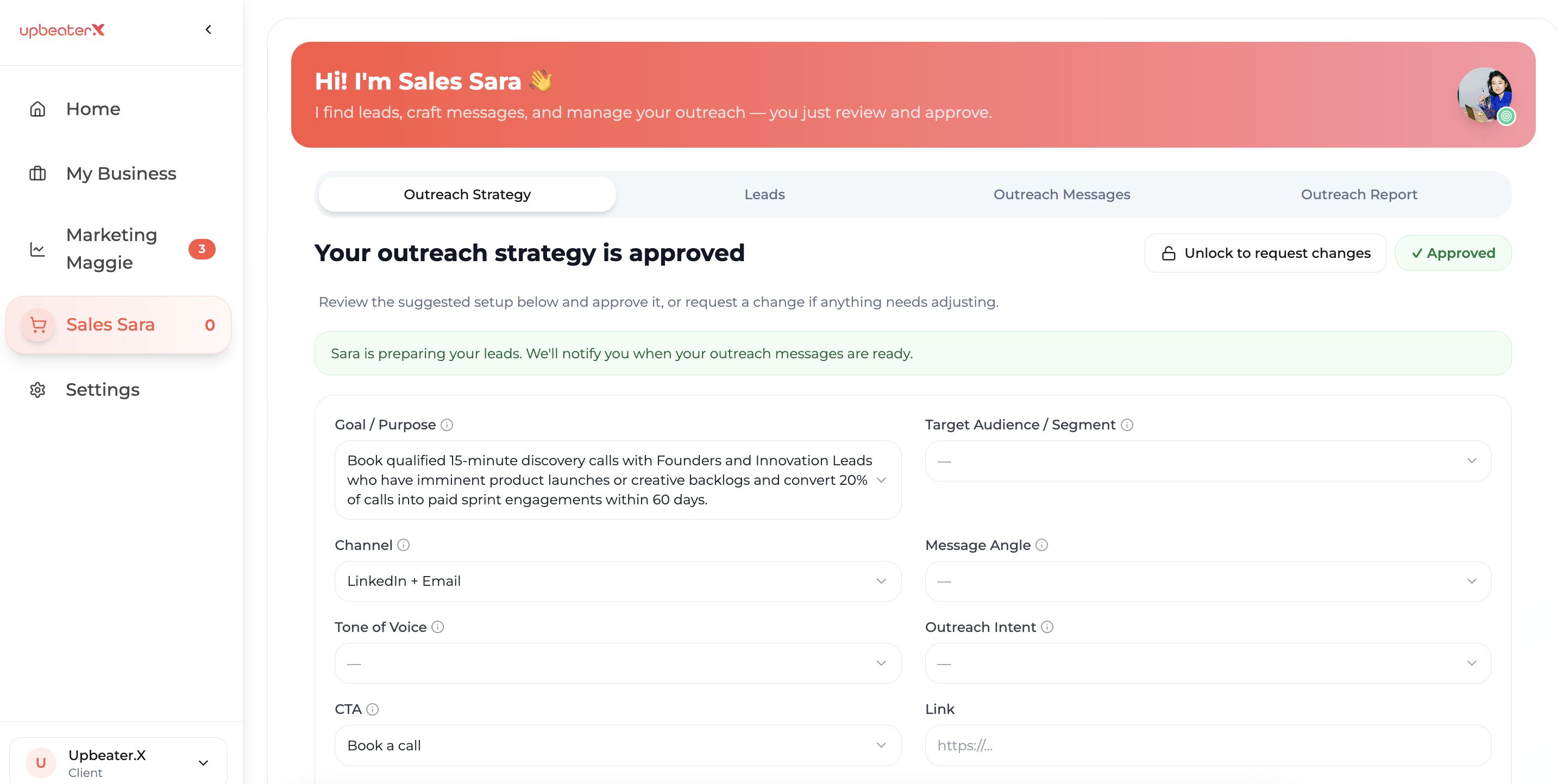Click the Message Angle info icon
The image size is (1557, 784).
(x=1041, y=545)
